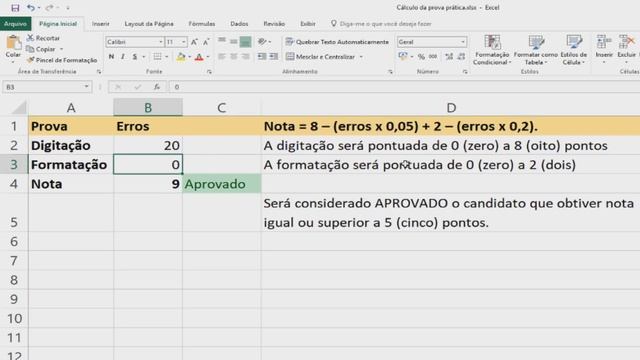Apply the accounting currency format icon

point(403,57)
